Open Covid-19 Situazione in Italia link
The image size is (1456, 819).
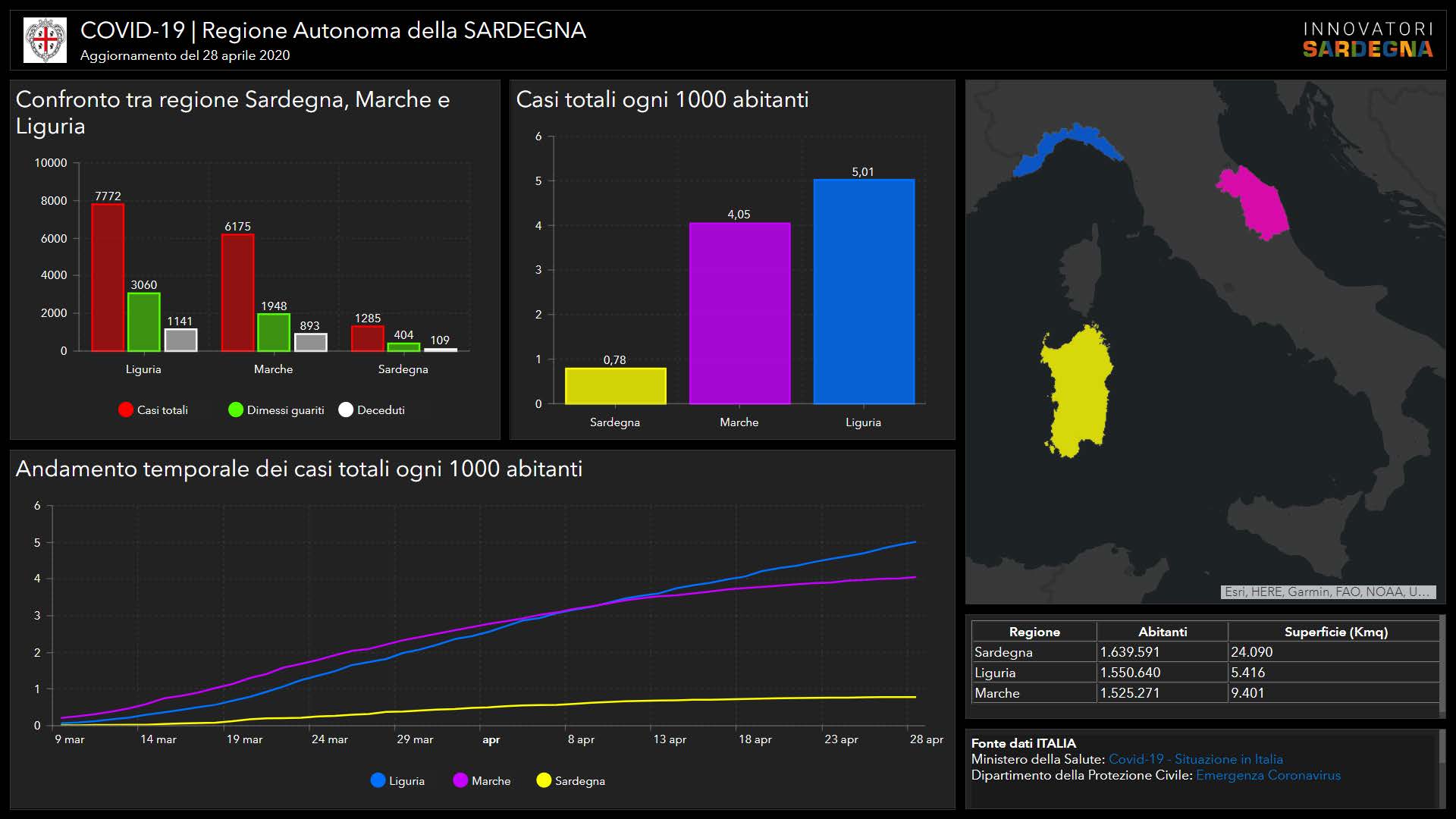point(1195,759)
